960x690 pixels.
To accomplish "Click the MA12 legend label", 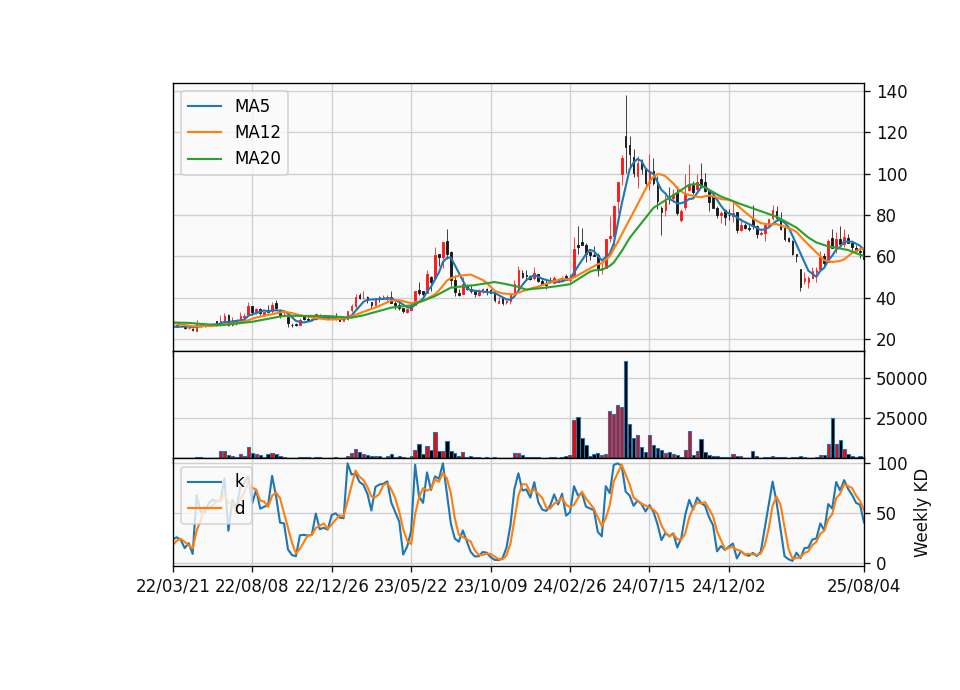I will pos(257,132).
